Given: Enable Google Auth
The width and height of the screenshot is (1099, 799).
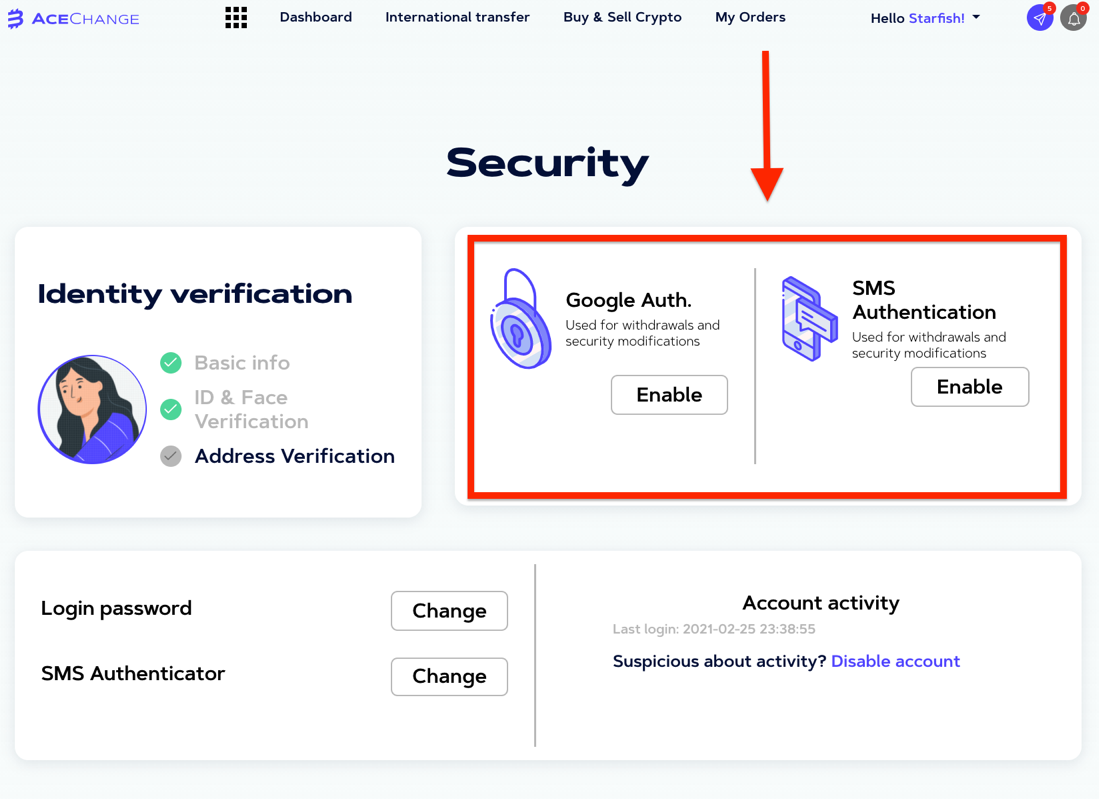Looking at the screenshot, I should pyautogui.click(x=669, y=395).
